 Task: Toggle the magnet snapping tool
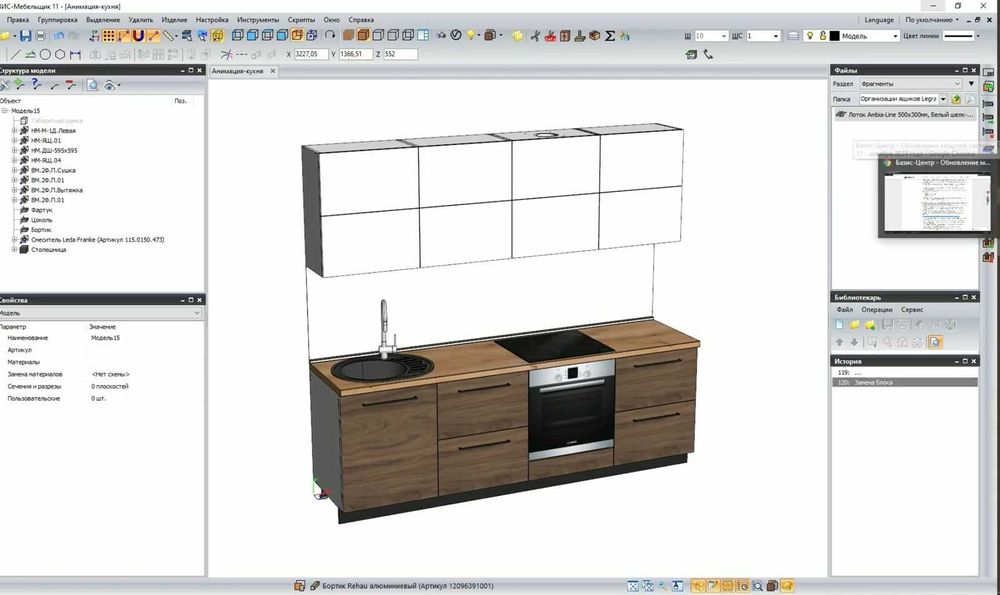click(x=138, y=36)
